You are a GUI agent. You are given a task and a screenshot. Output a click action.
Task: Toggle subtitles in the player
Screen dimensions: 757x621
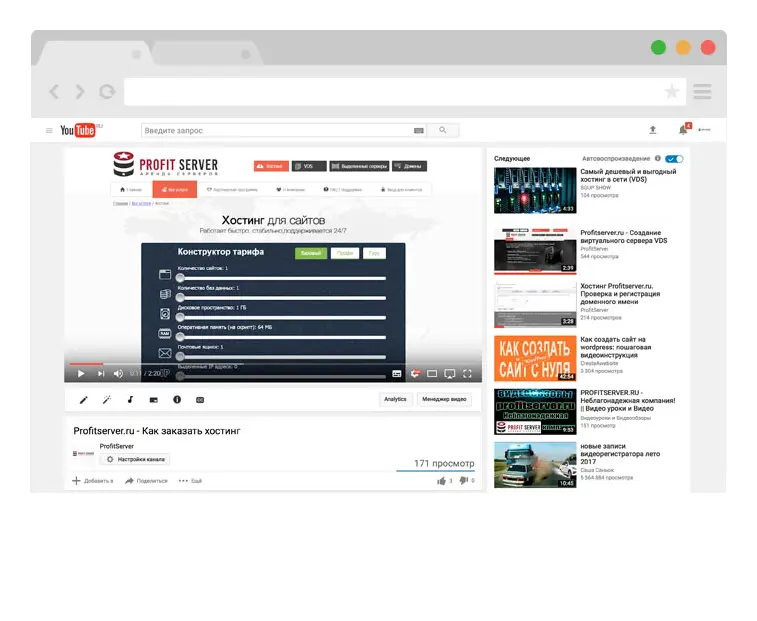point(397,373)
